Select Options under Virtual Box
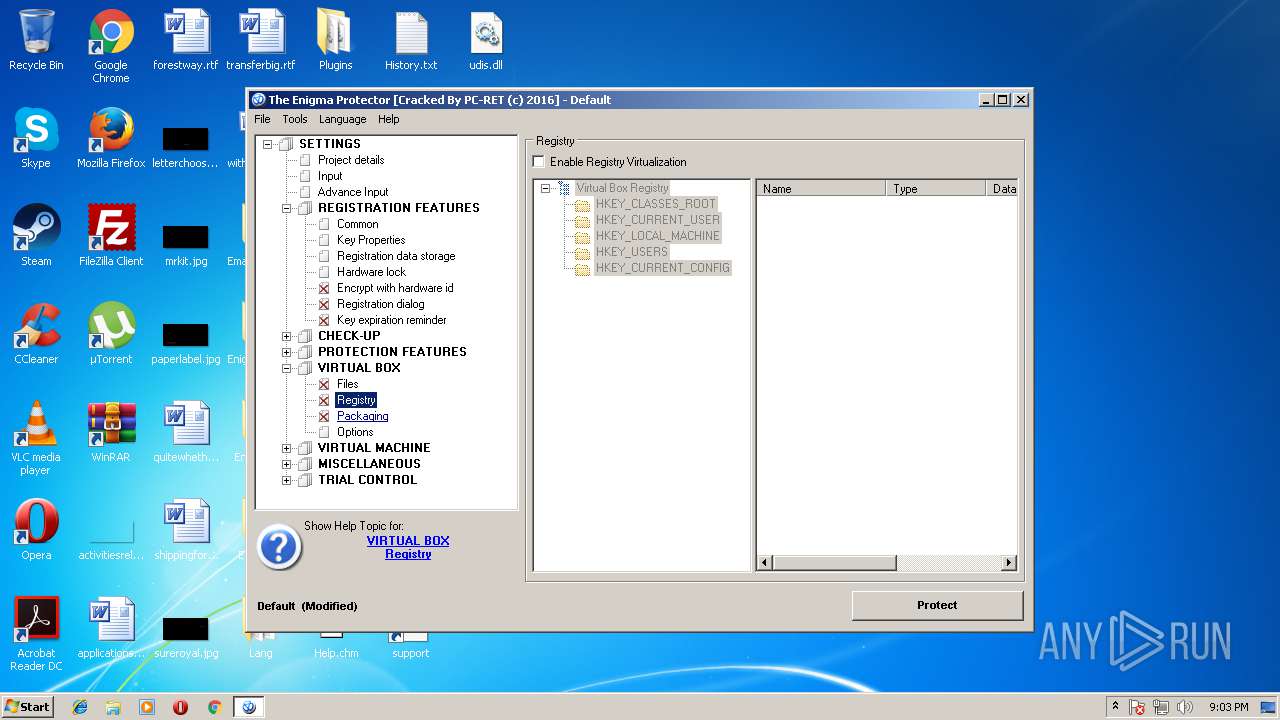 coord(355,432)
